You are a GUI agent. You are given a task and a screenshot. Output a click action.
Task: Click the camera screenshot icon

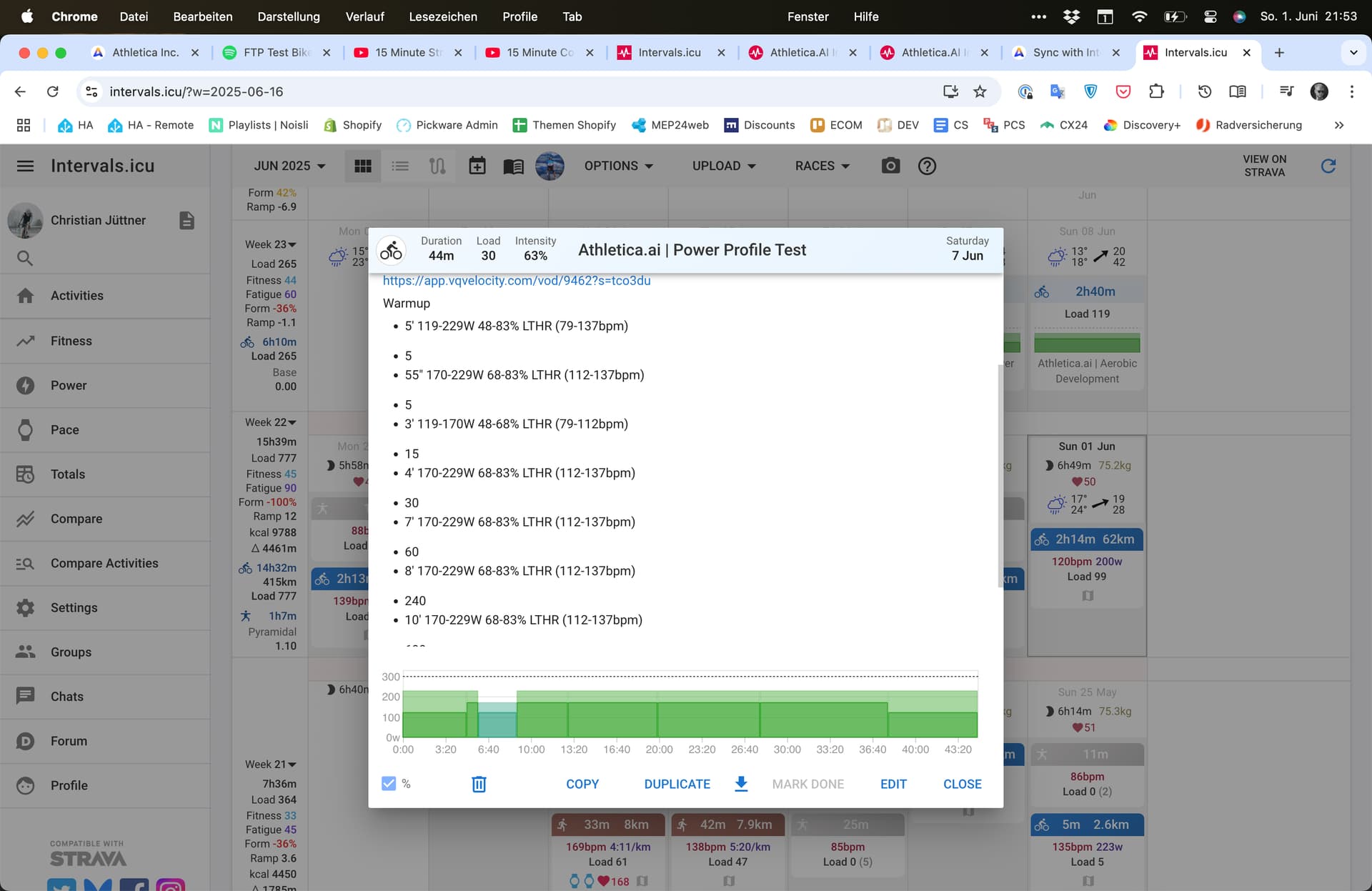click(x=890, y=166)
